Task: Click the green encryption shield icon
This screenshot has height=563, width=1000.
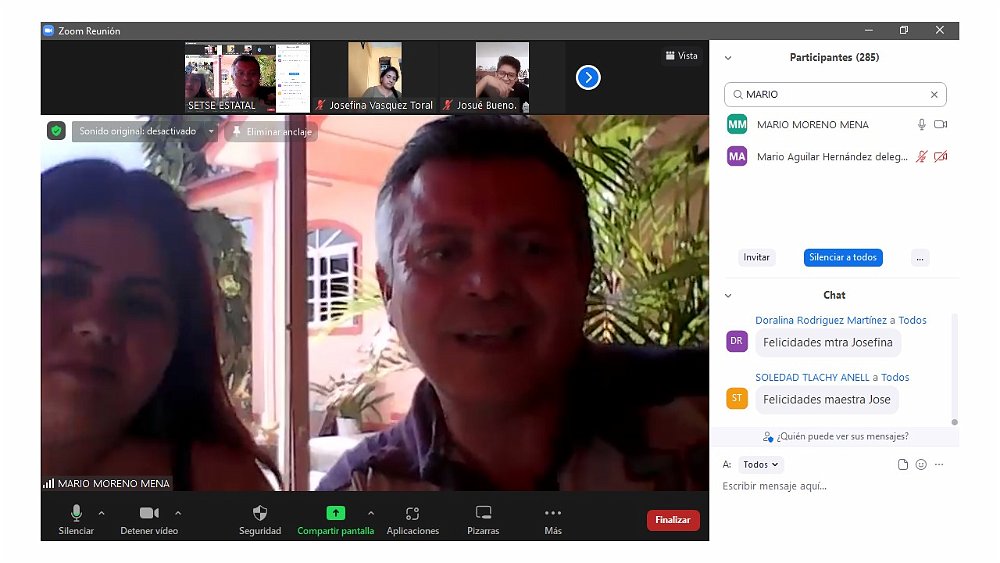Action: click(56, 131)
